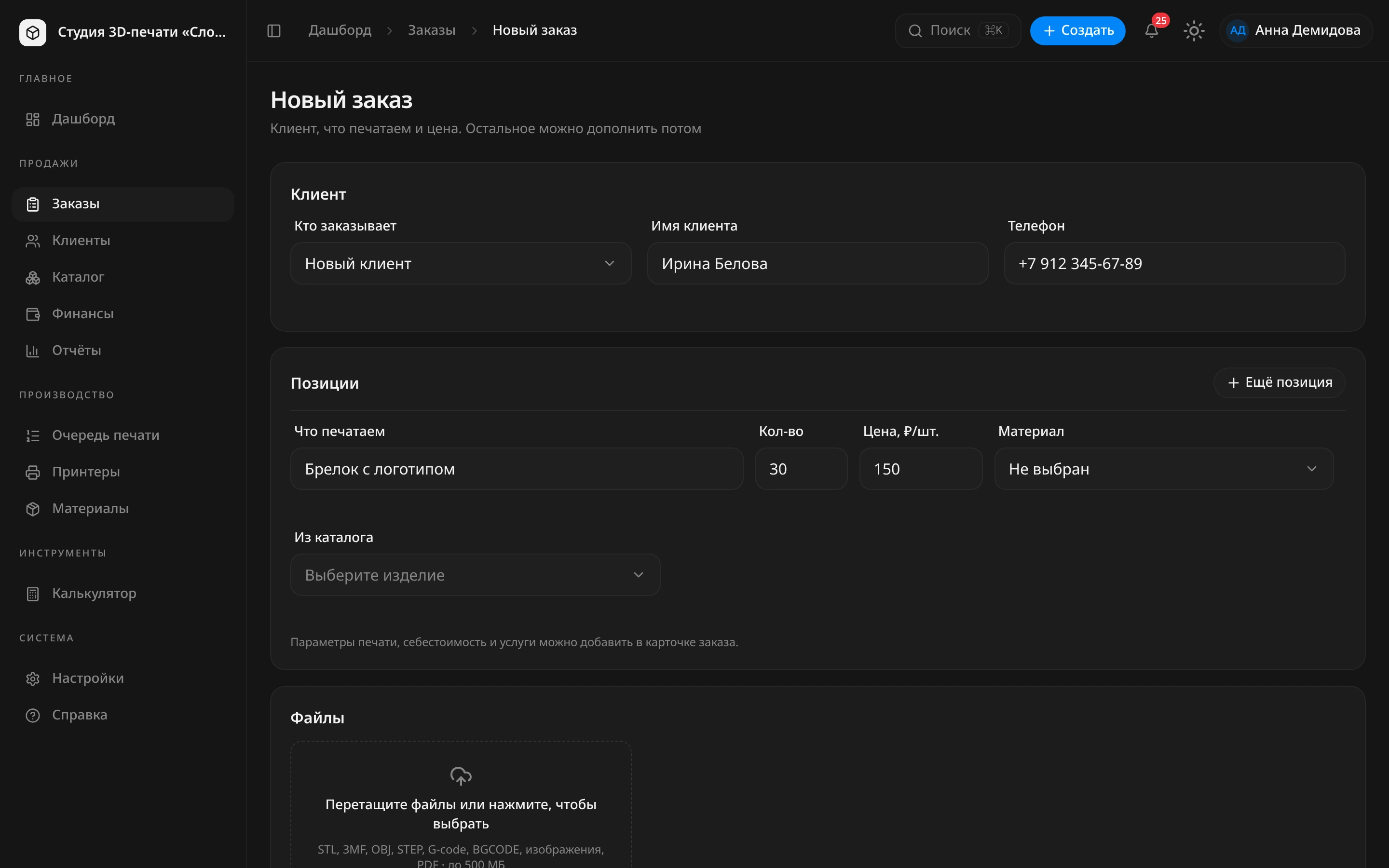Click the АД avatar icon
Viewport: 1389px width, 868px height.
click(x=1238, y=30)
